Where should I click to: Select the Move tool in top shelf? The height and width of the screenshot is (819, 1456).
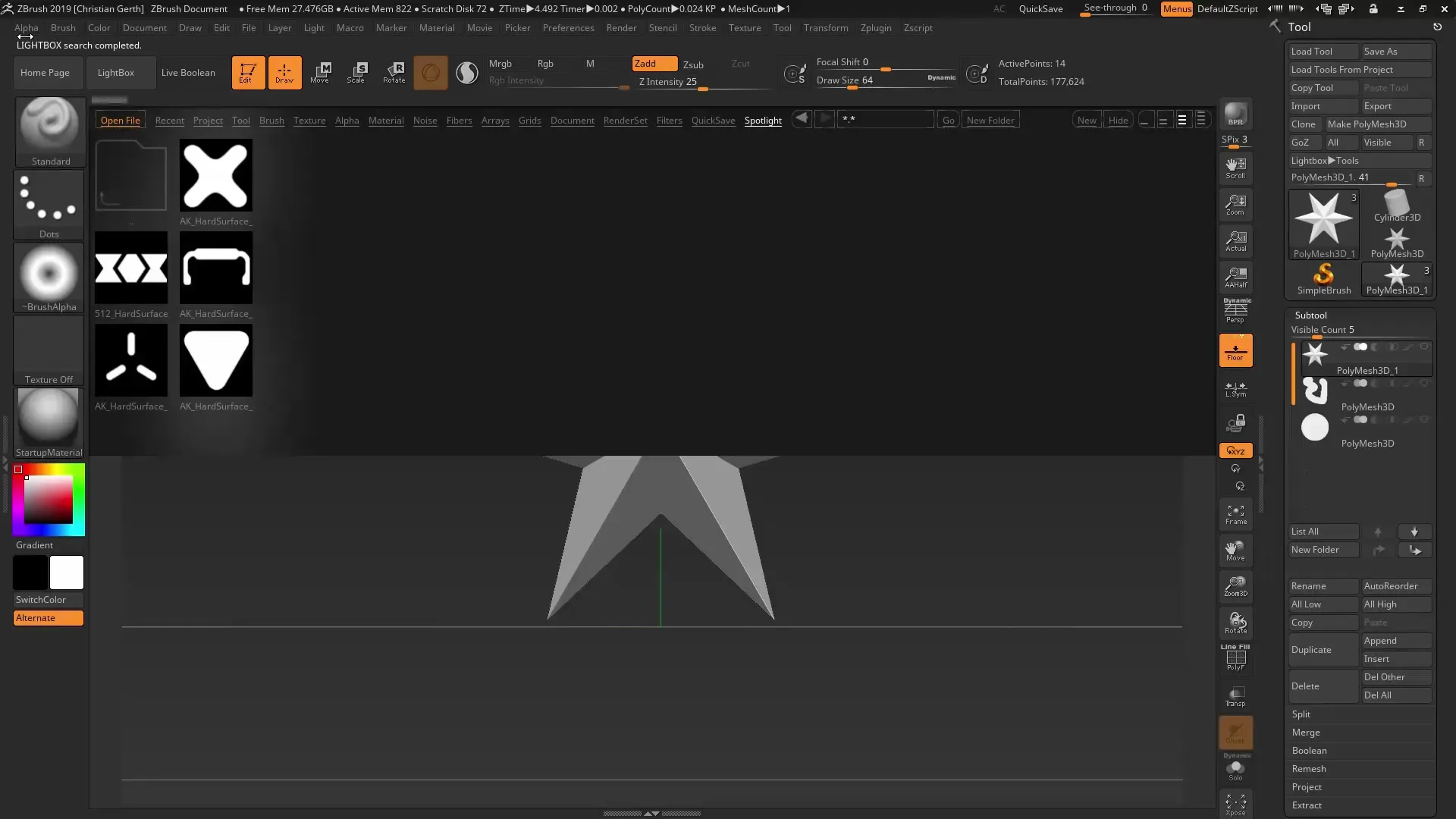click(320, 73)
